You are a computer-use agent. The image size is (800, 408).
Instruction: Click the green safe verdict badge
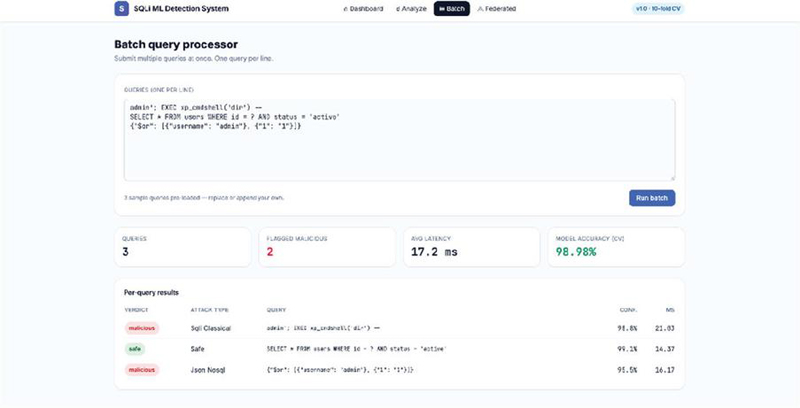pyautogui.click(x=135, y=349)
